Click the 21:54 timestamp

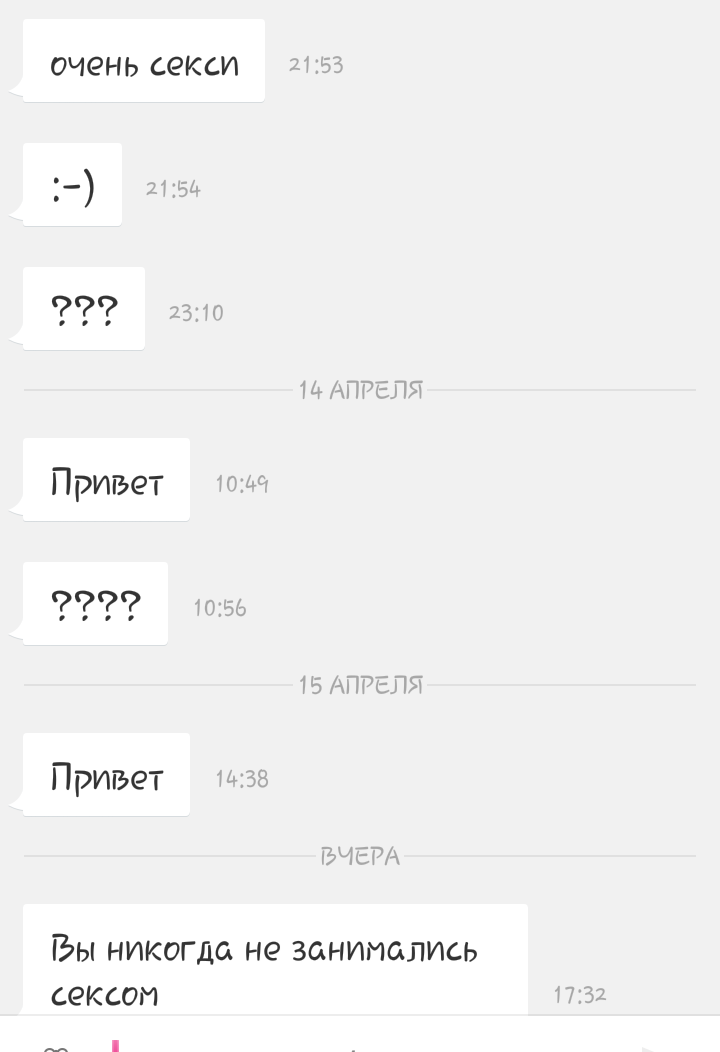click(x=173, y=188)
